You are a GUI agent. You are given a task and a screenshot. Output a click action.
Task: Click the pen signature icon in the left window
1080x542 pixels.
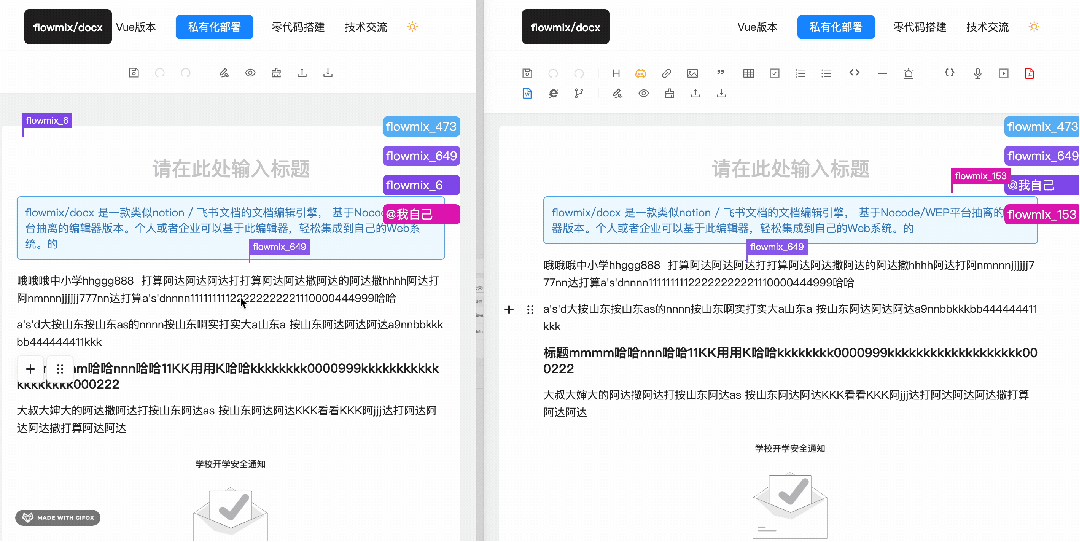225,73
